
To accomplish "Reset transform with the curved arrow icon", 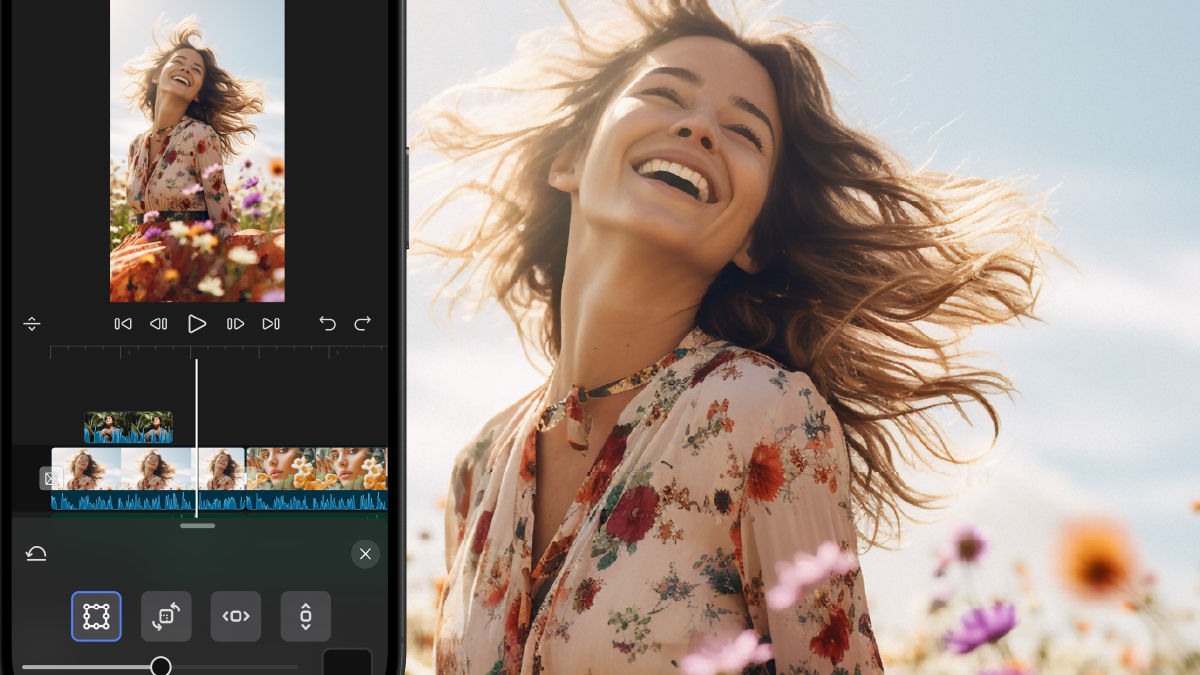I will coord(36,554).
